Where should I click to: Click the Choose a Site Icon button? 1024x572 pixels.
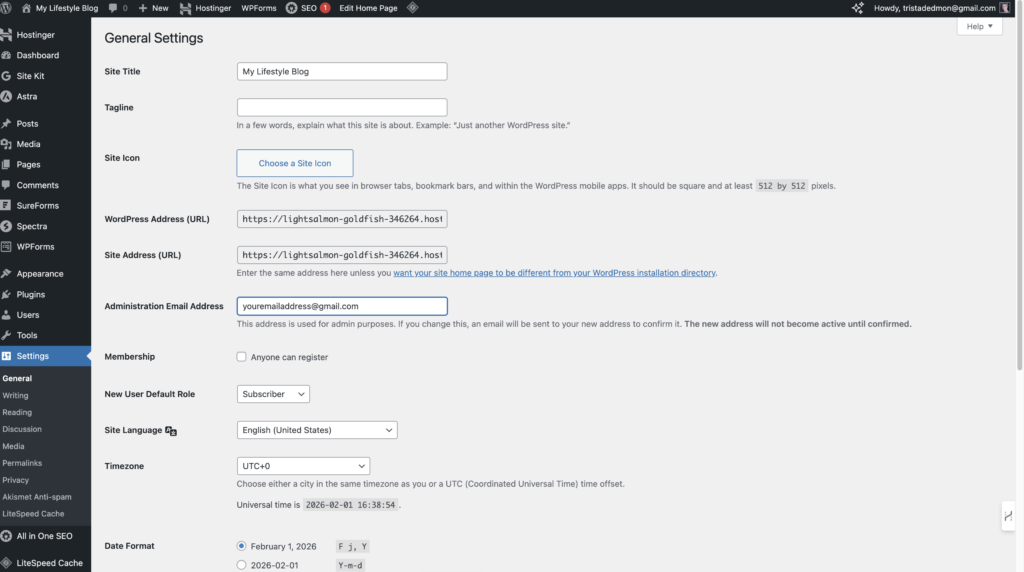[x=295, y=163]
